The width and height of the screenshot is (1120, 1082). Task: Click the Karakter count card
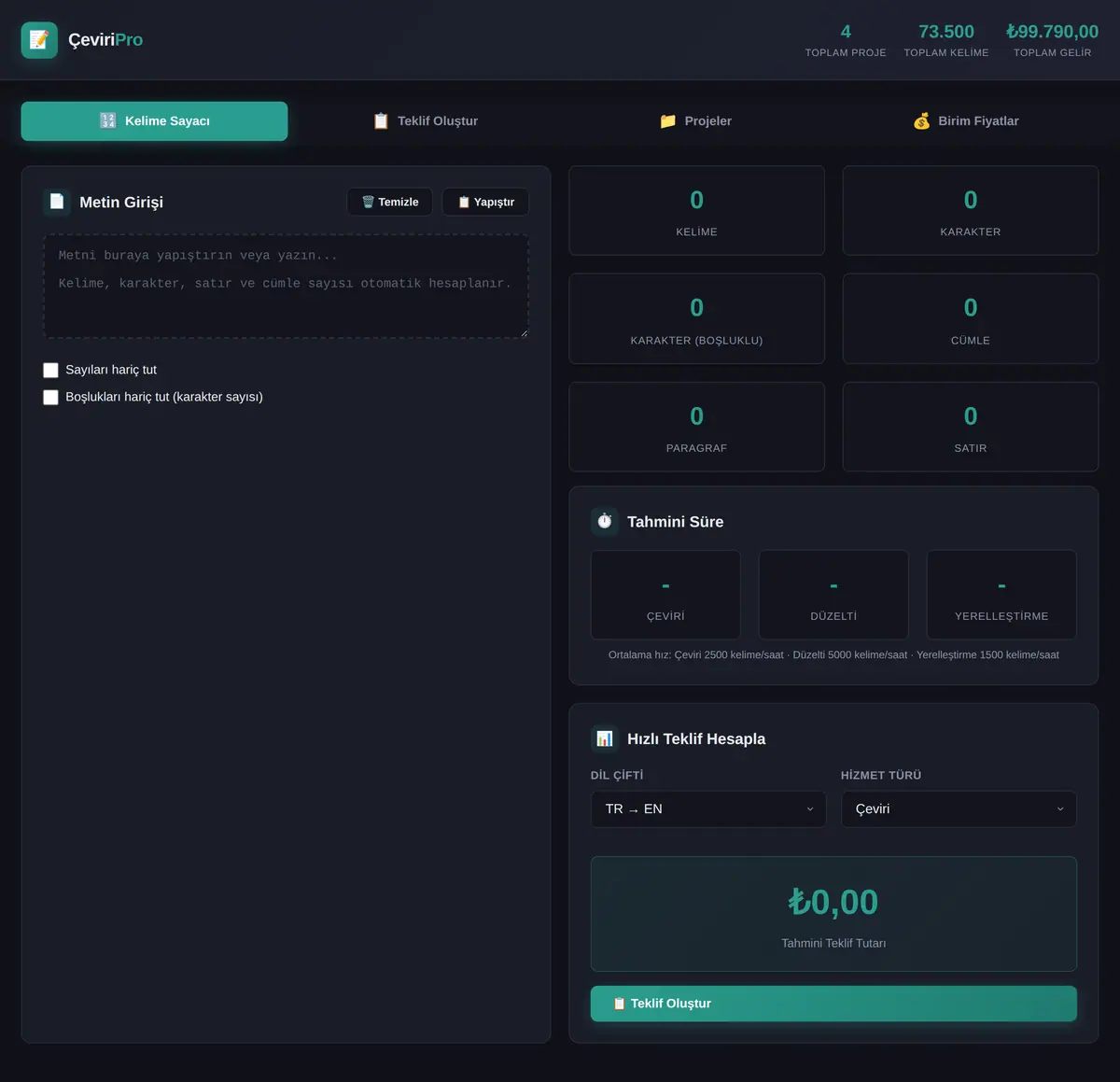(x=971, y=211)
